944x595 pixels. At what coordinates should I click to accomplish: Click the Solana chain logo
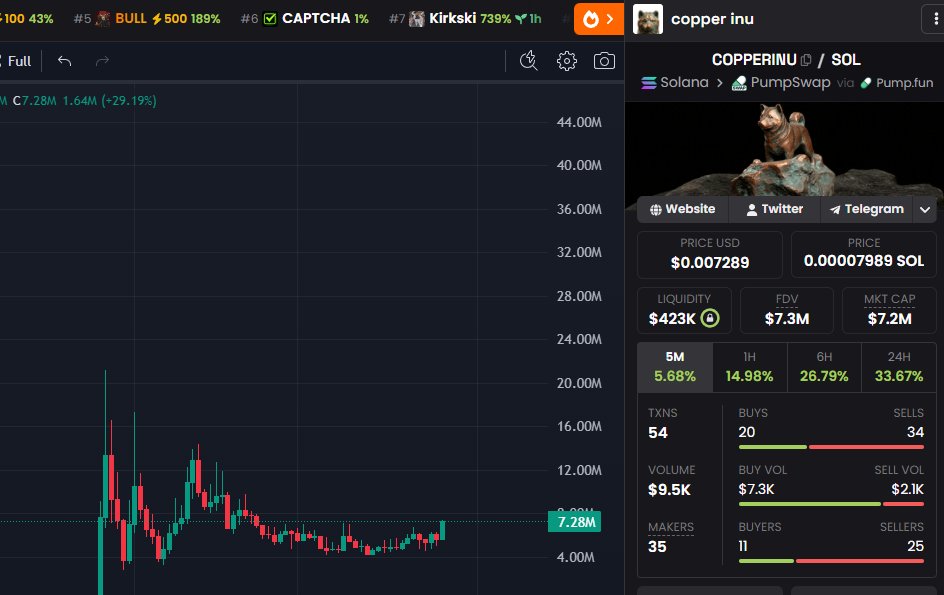point(649,83)
